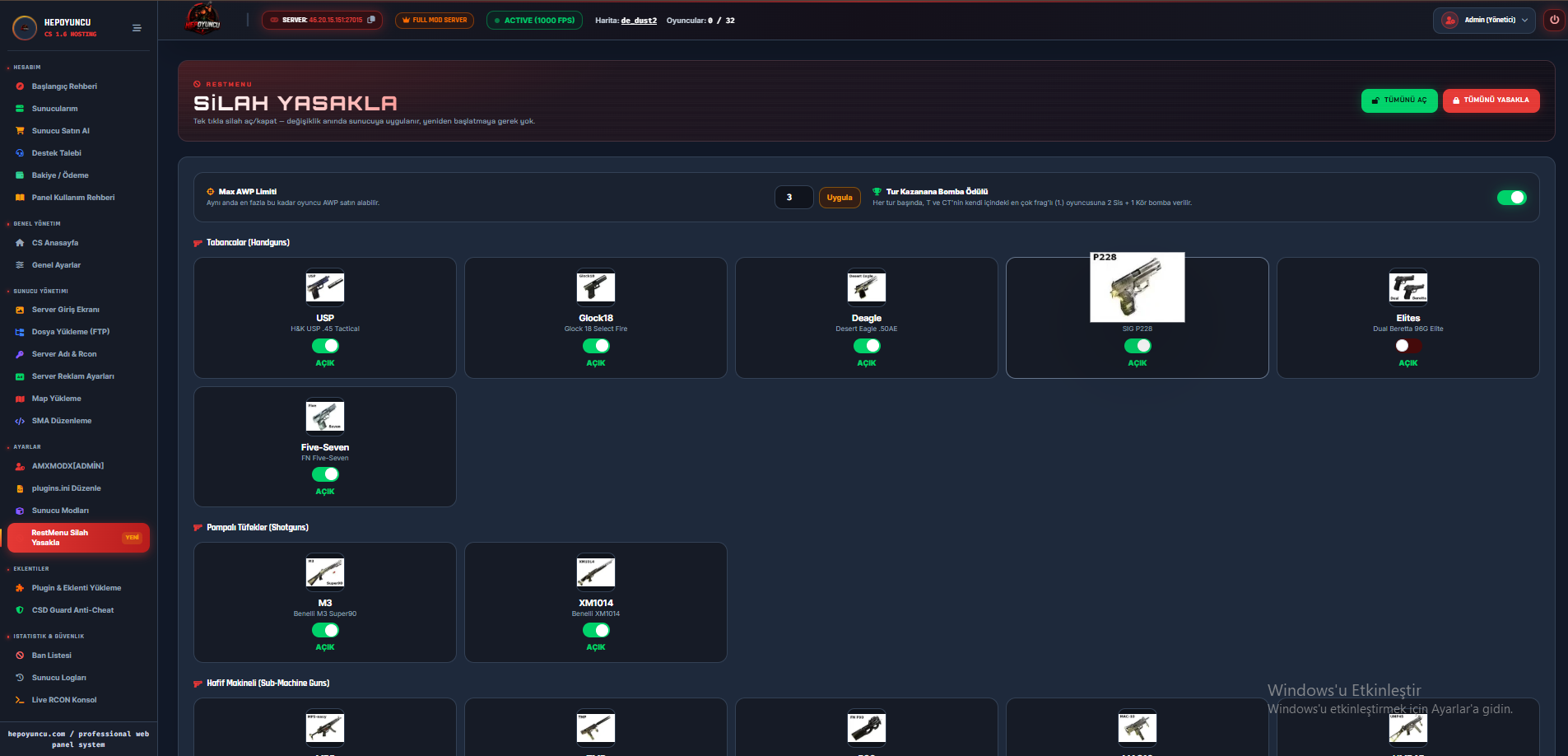
Task: Click Sunucu Modları icon
Action: pyautogui.click(x=20, y=511)
